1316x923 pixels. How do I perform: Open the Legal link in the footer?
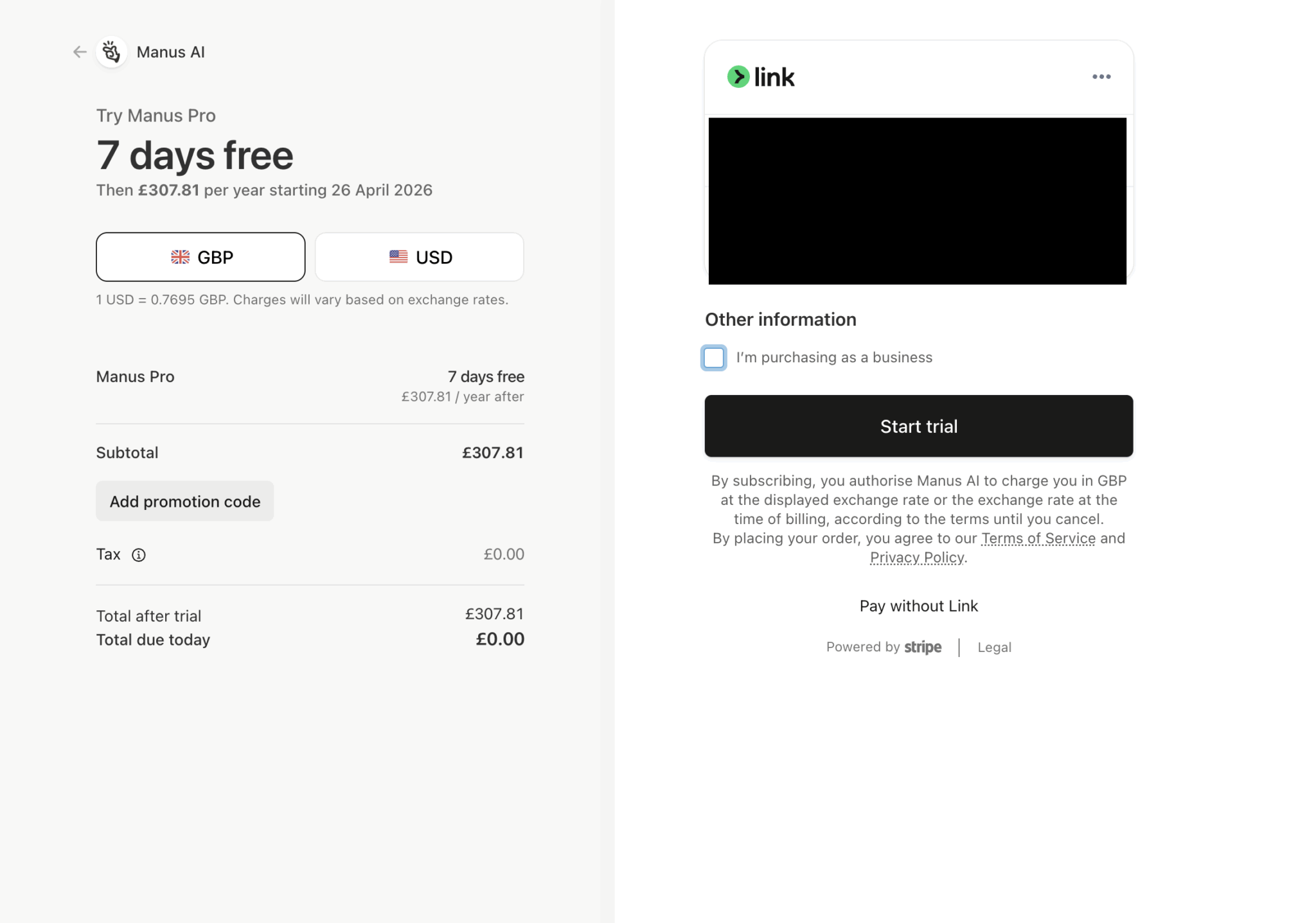(x=994, y=647)
